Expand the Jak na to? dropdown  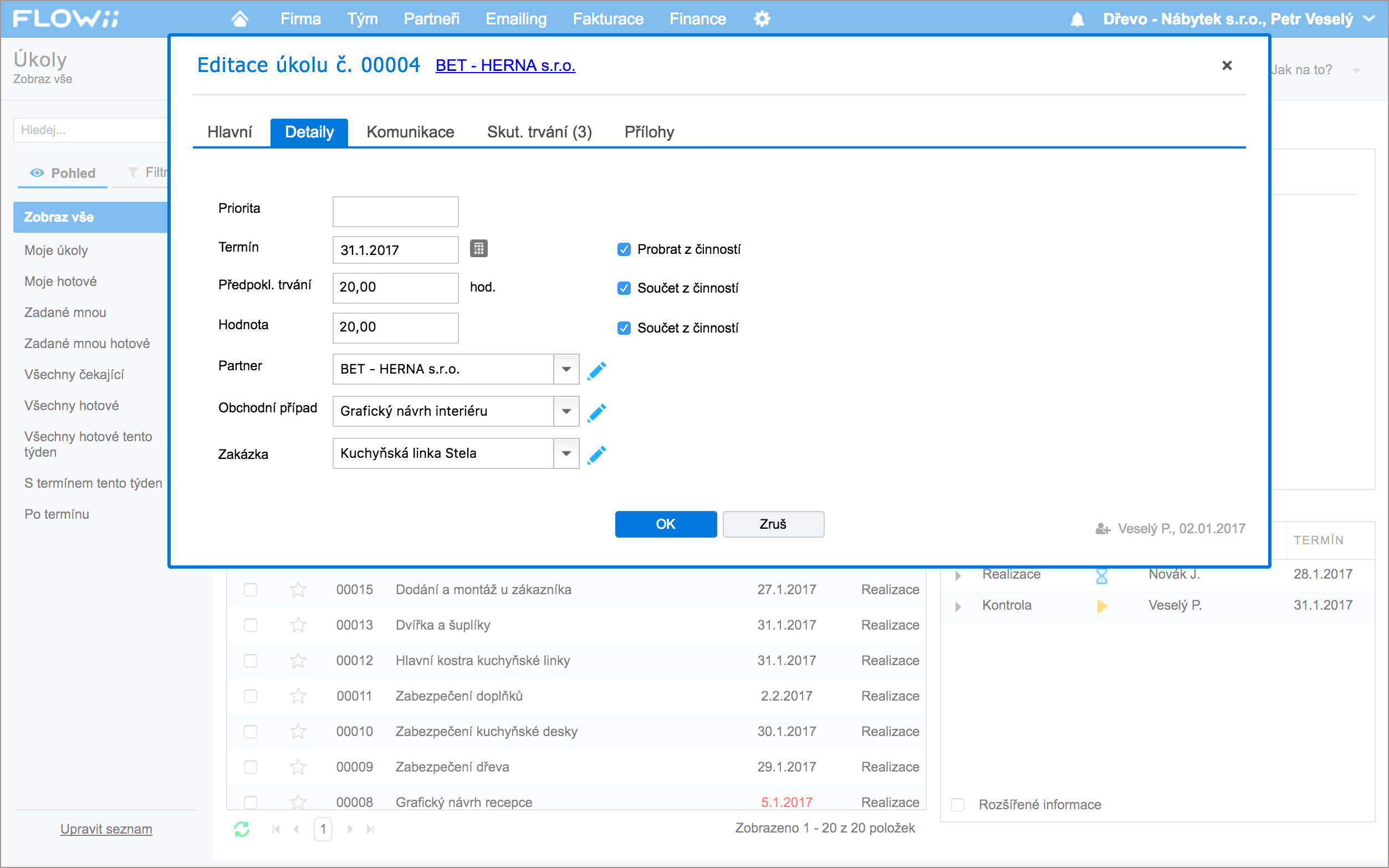pyautogui.click(x=1357, y=70)
